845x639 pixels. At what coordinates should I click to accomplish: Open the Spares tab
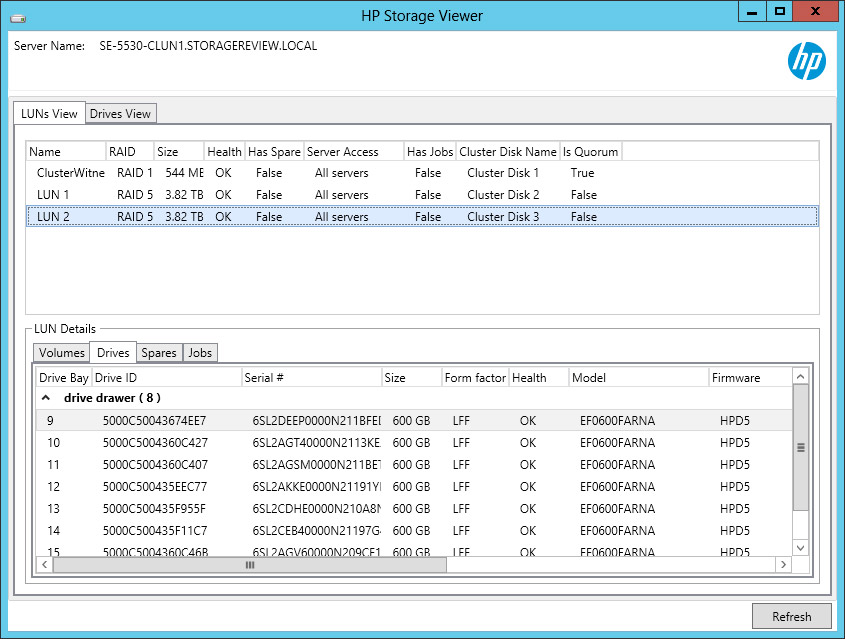159,353
